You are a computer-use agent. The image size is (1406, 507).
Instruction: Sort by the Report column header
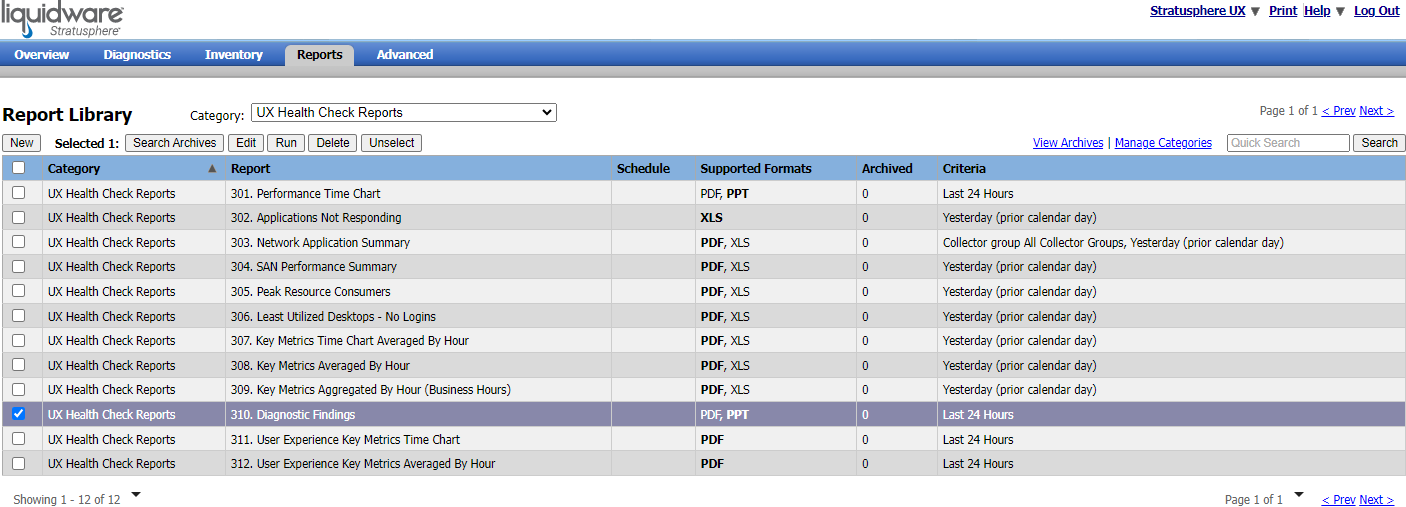(x=251, y=169)
